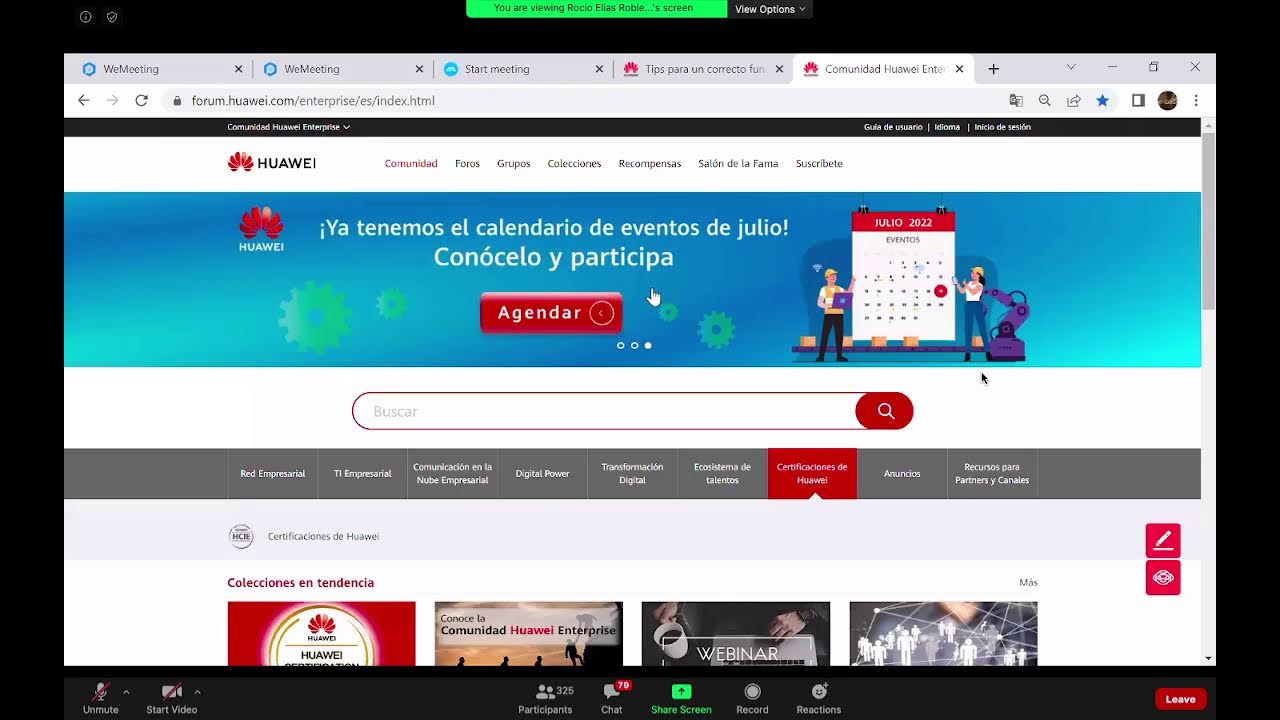The width and height of the screenshot is (1280, 720).
Task: Click Suscríbete in navigation
Action: [x=819, y=163]
